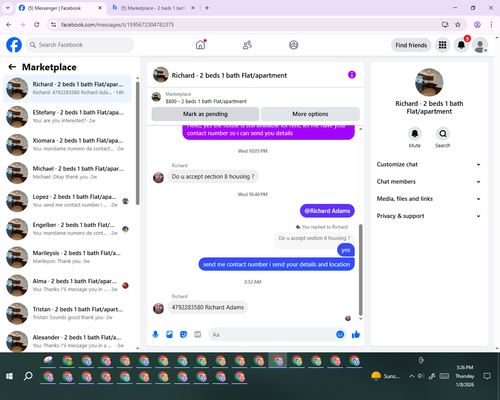This screenshot has height=400, width=500.
Task: Mute this conversation with bell icon
Action: pos(415,134)
